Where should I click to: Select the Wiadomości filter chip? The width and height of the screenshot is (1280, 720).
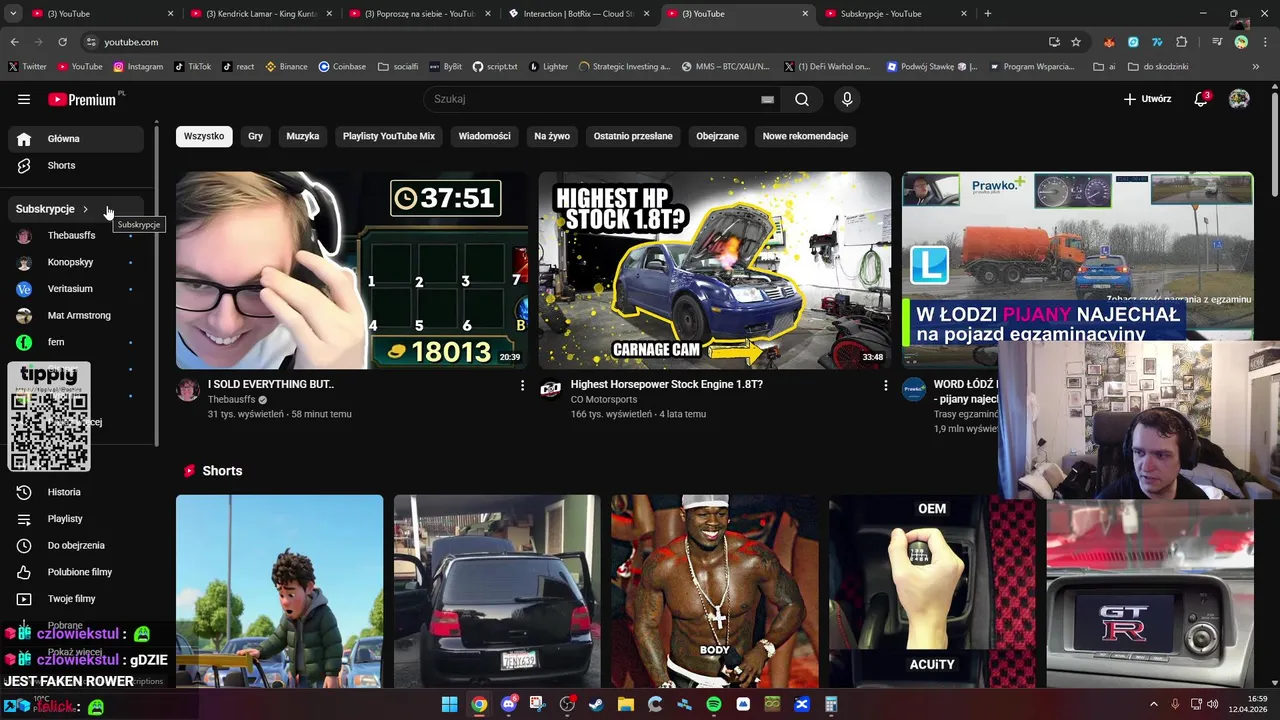pyautogui.click(x=485, y=136)
